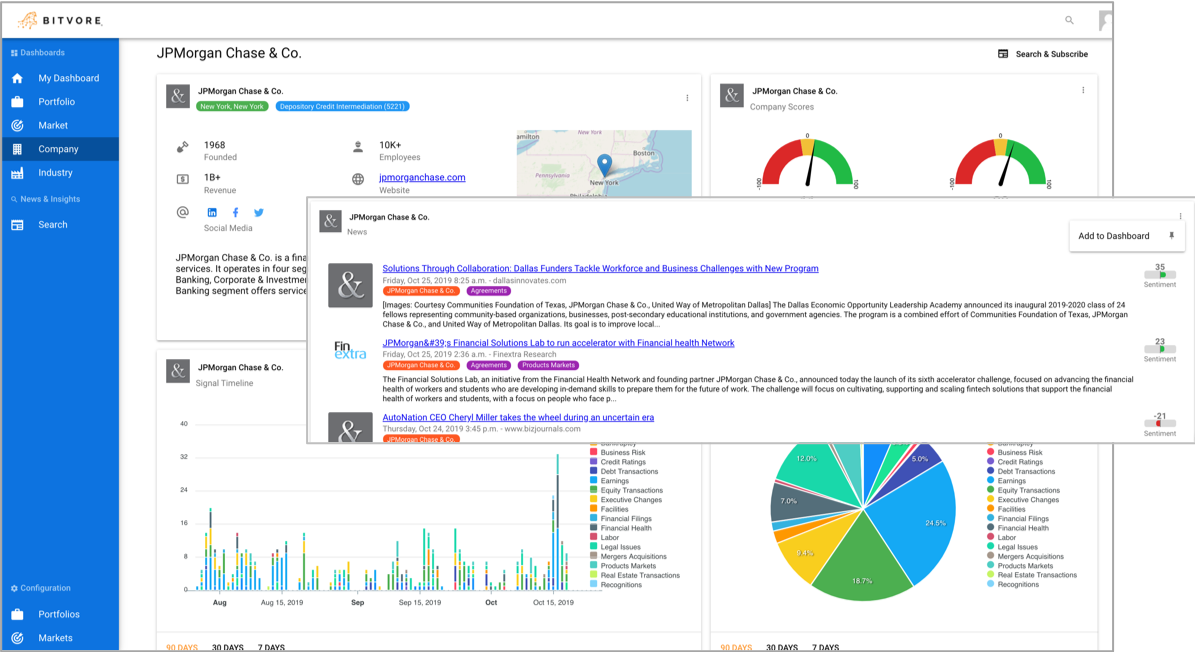Open the Search & Subscribe icon button
Screen dimensions: 1195x652
[1003, 54]
